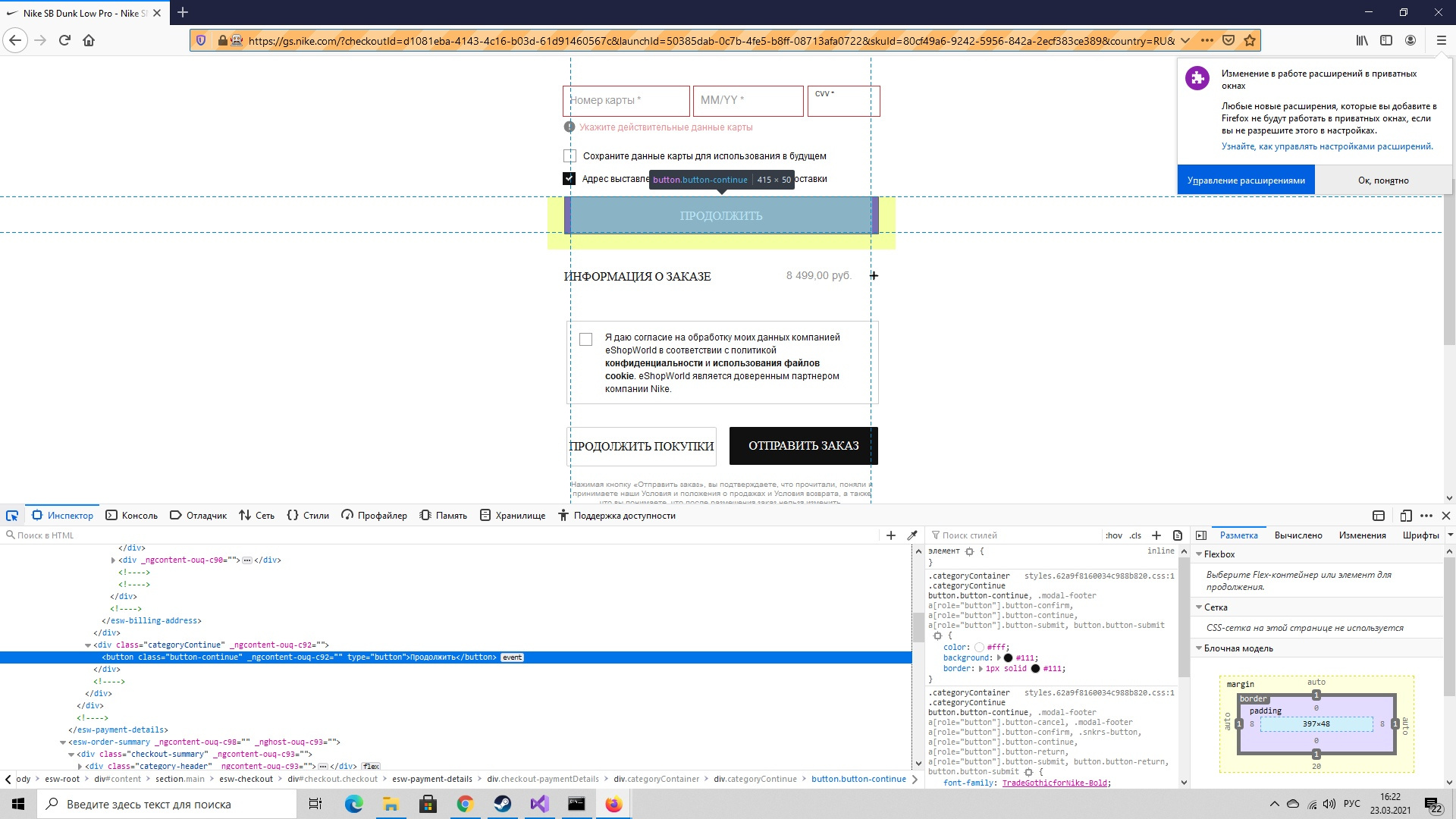Collapse the div categoryContinue node
This screenshot has height=819, width=1456.
[88, 645]
